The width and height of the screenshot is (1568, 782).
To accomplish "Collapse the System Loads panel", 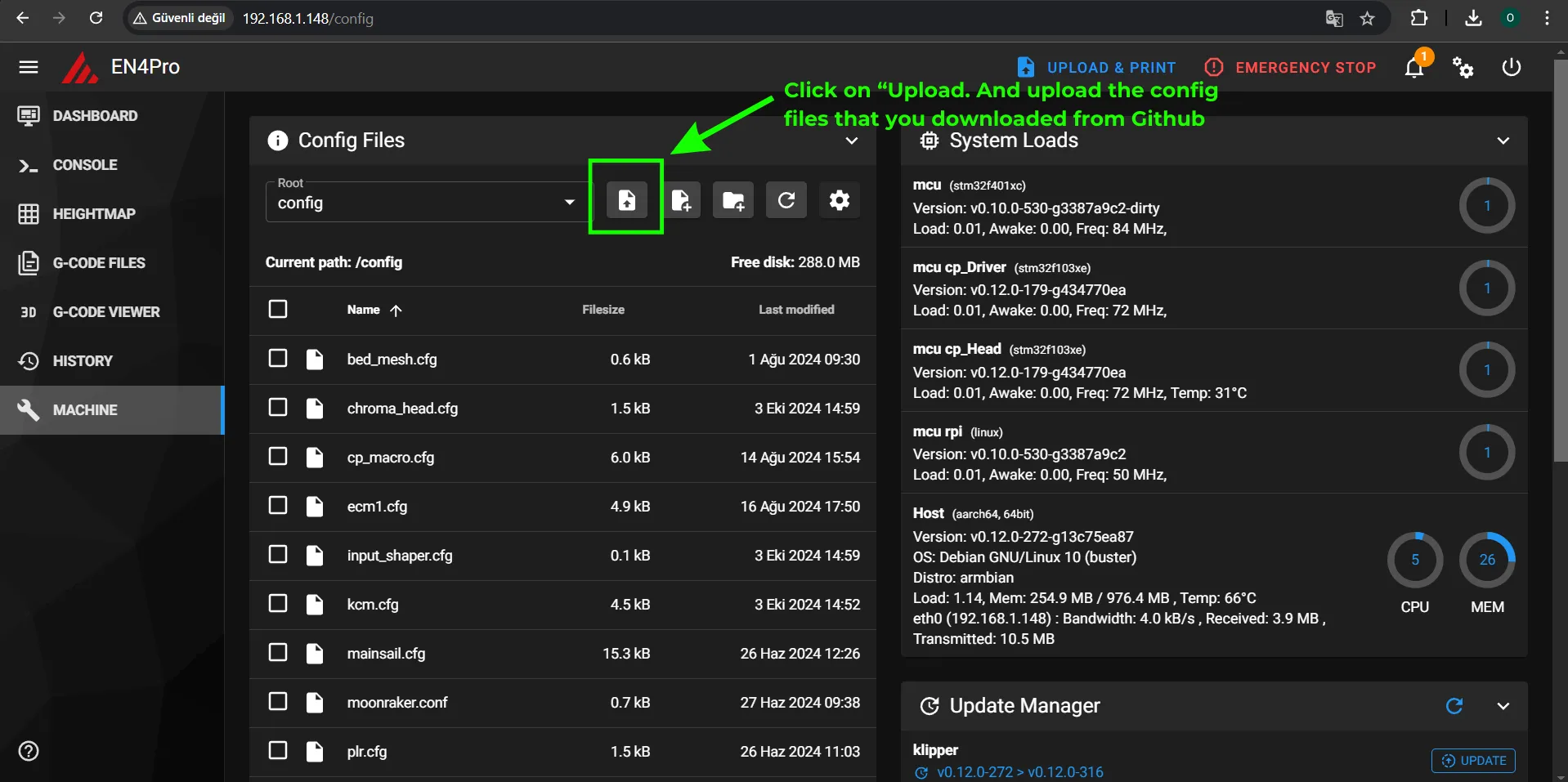I will (x=1503, y=141).
